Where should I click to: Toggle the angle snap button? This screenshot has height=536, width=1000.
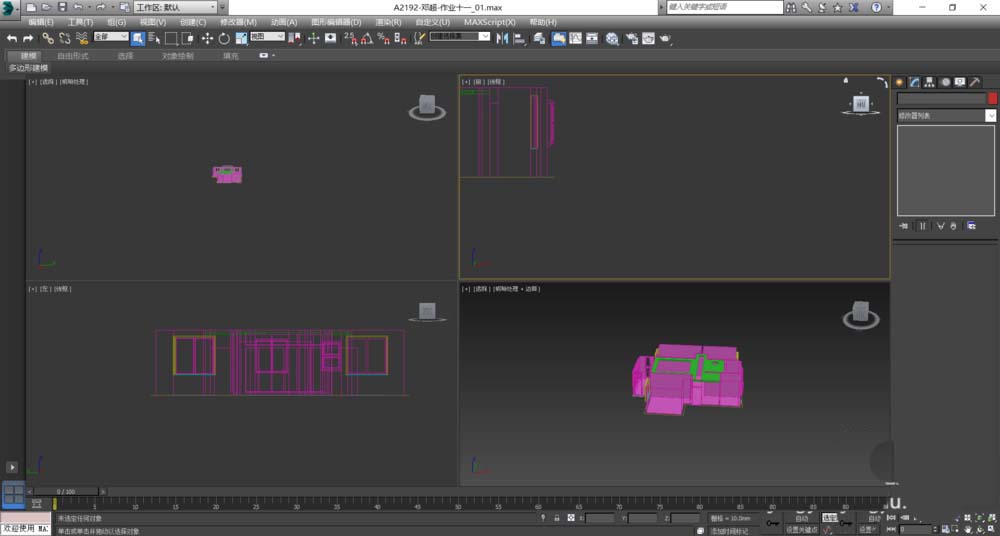click(x=366, y=38)
